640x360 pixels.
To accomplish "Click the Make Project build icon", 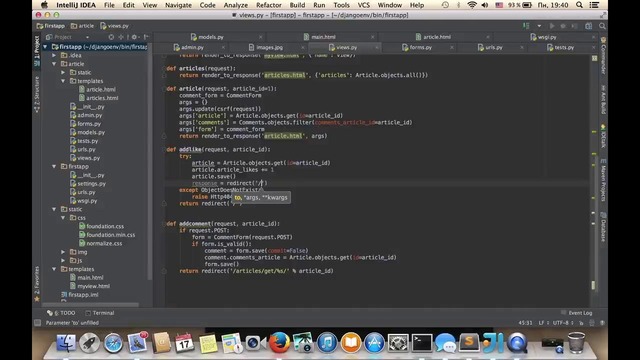I will pyautogui.click(x=526, y=26).
